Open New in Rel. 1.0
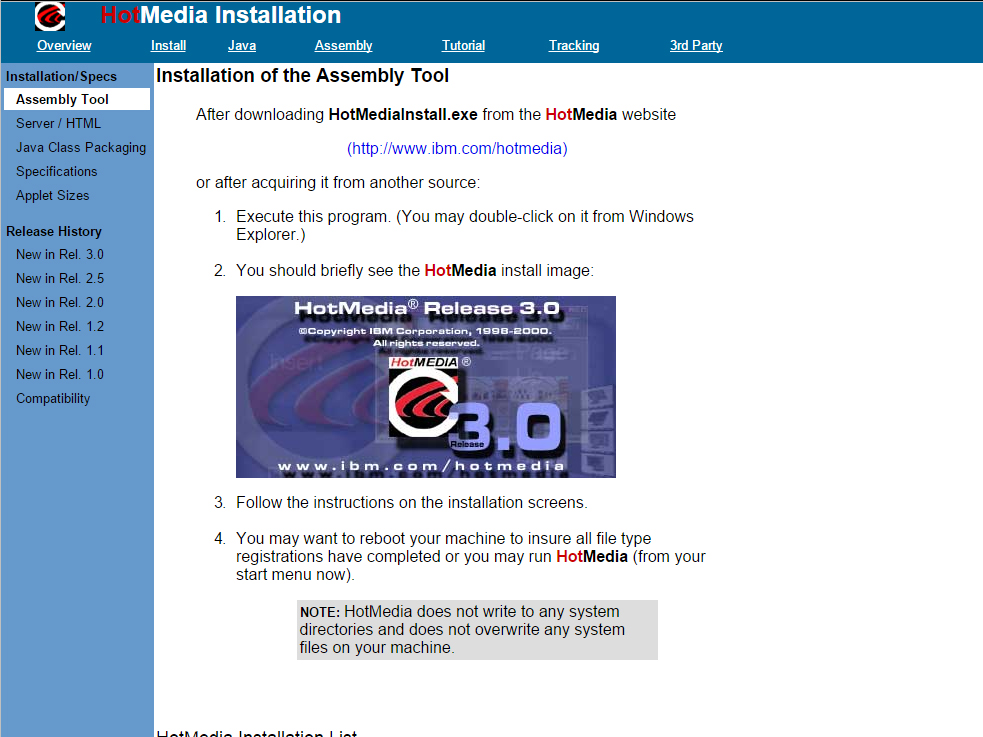 [x=60, y=374]
